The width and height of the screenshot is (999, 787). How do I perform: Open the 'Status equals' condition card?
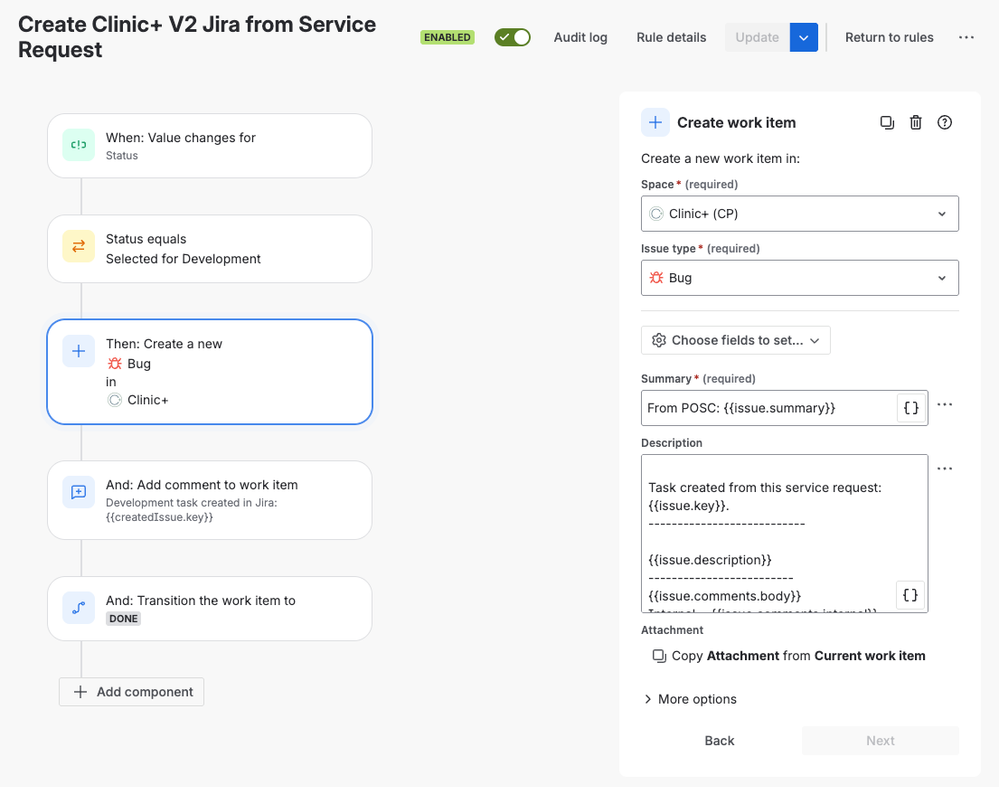click(x=210, y=249)
